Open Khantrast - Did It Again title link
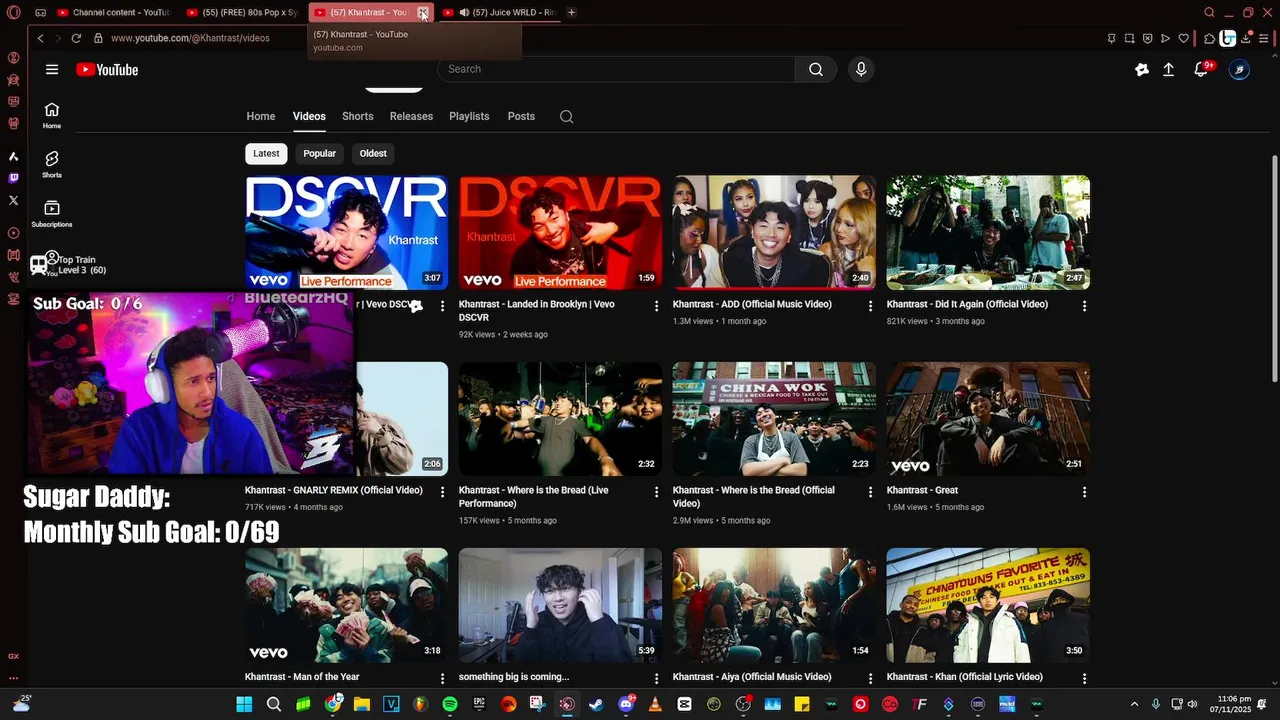 pos(967,304)
